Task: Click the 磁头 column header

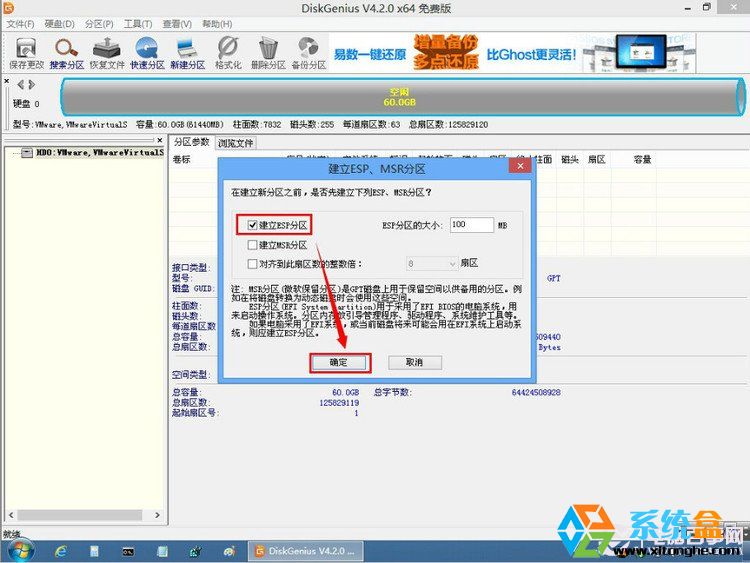Action: click(x=570, y=160)
